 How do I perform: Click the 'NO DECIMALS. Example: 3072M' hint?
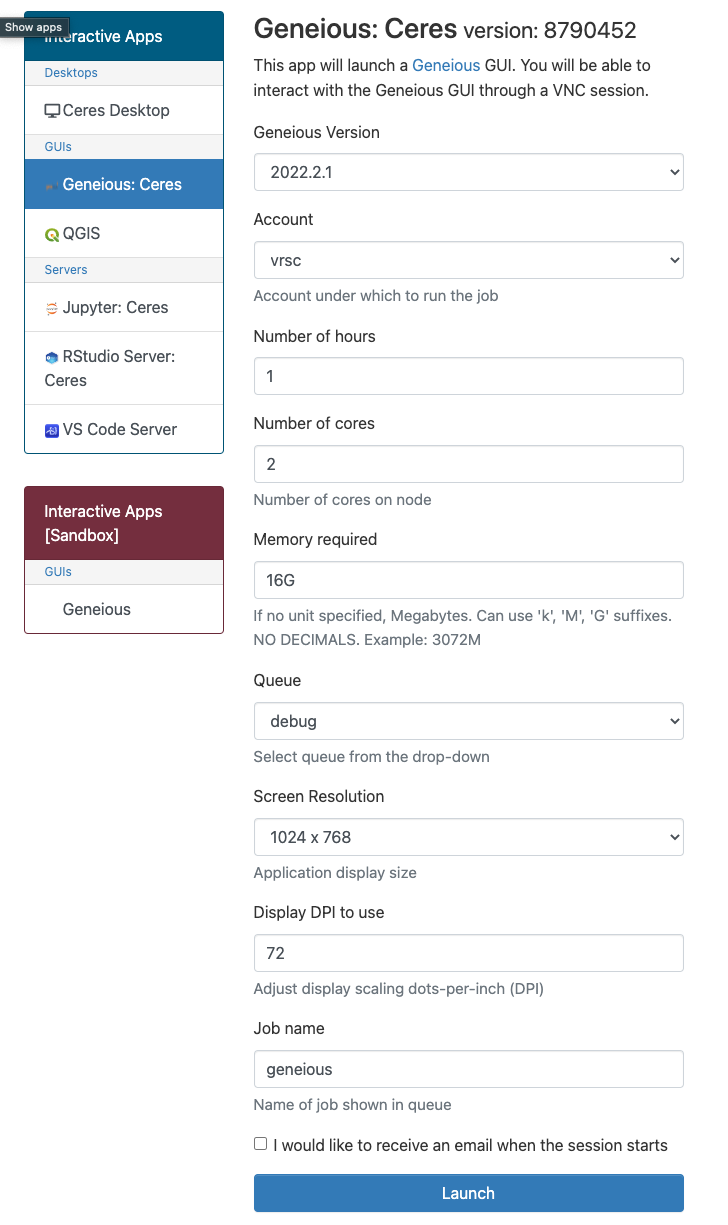(x=367, y=639)
